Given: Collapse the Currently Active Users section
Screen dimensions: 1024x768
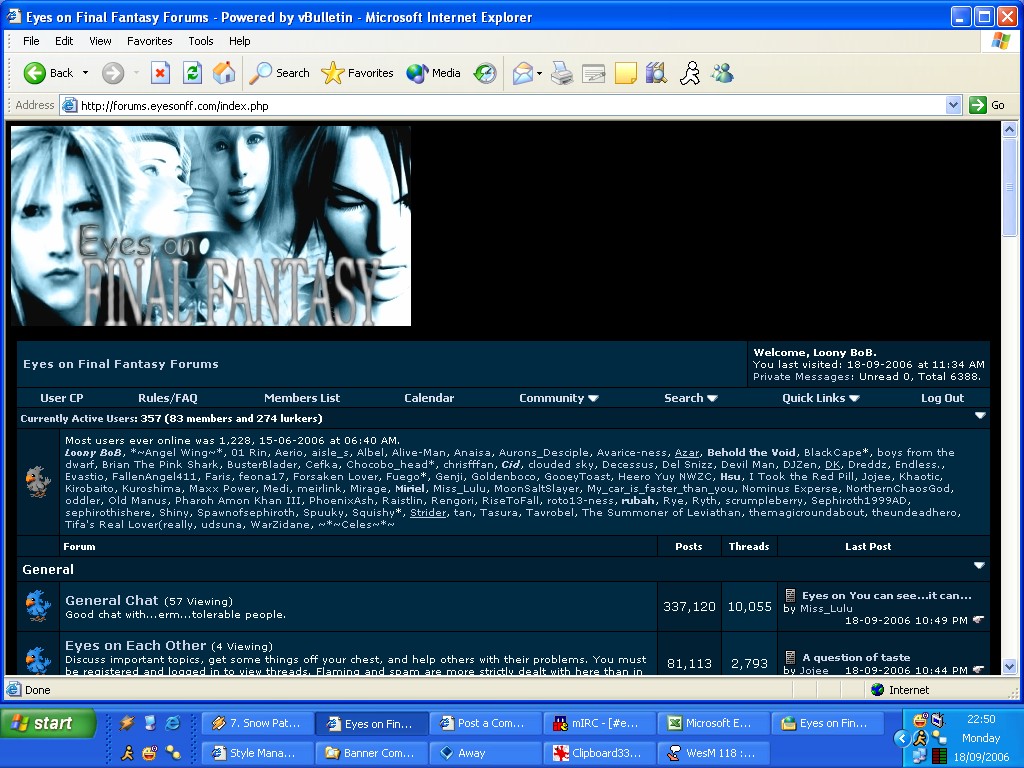Looking at the screenshot, I should [980, 415].
